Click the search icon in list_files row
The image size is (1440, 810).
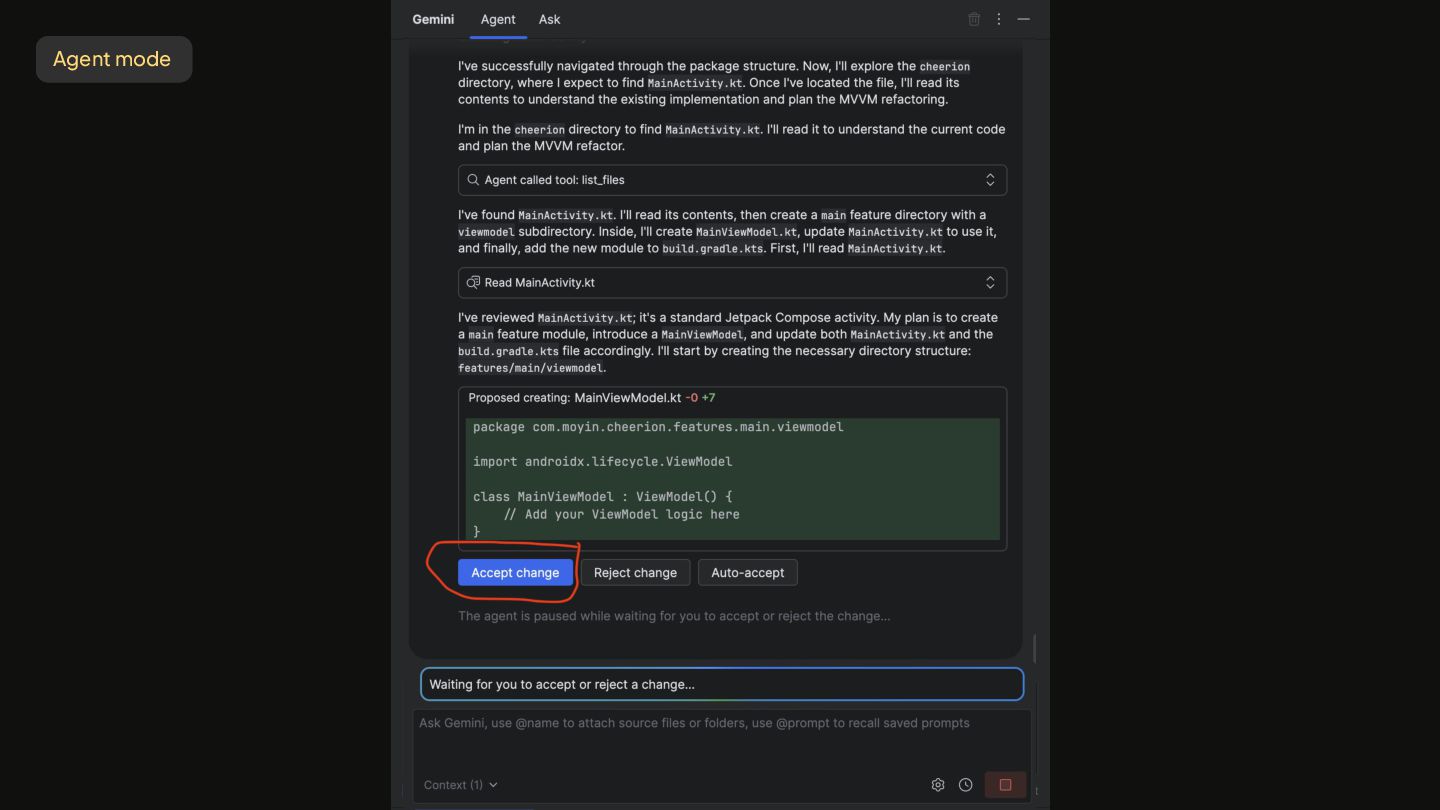pos(473,180)
